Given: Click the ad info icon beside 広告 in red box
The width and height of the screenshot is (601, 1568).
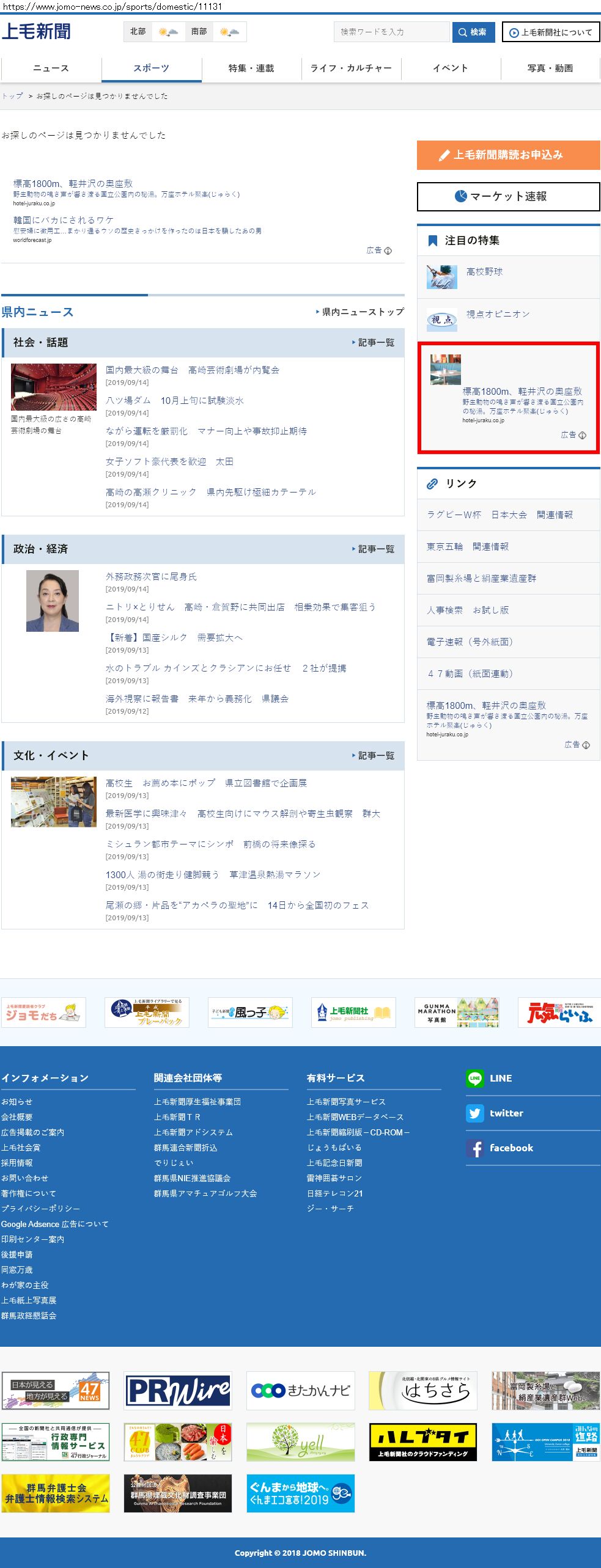Looking at the screenshot, I should click(x=582, y=435).
